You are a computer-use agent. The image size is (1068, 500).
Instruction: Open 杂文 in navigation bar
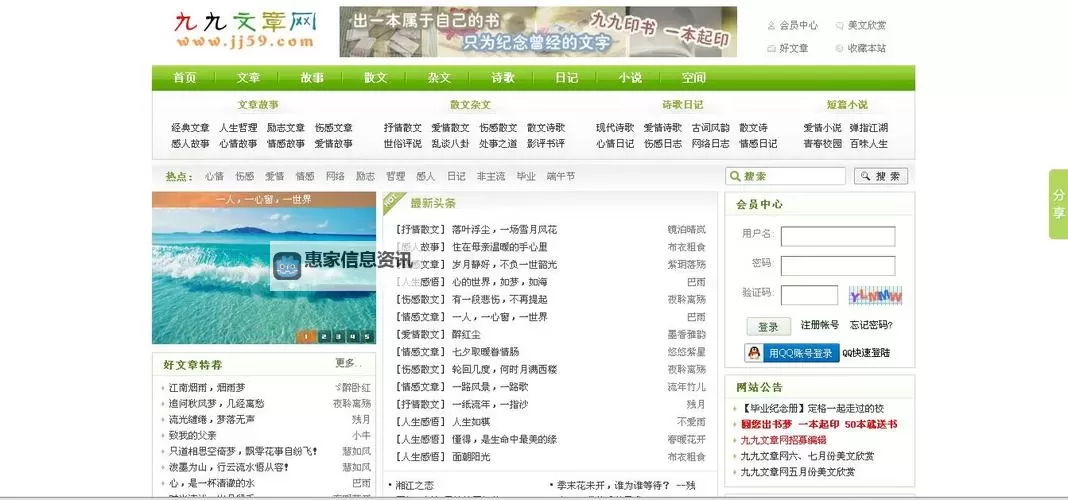[439, 78]
